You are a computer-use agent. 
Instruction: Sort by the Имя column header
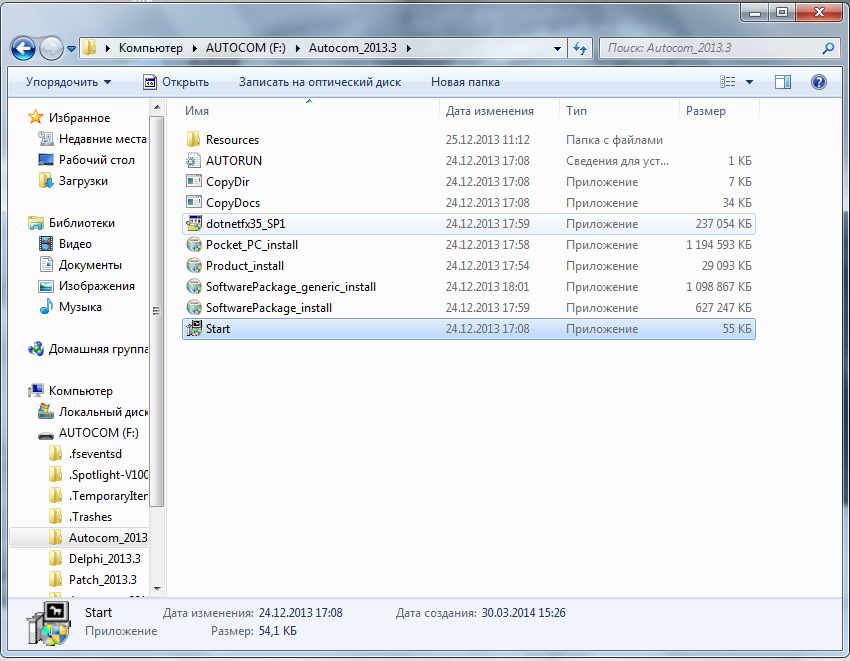click(x=311, y=111)
